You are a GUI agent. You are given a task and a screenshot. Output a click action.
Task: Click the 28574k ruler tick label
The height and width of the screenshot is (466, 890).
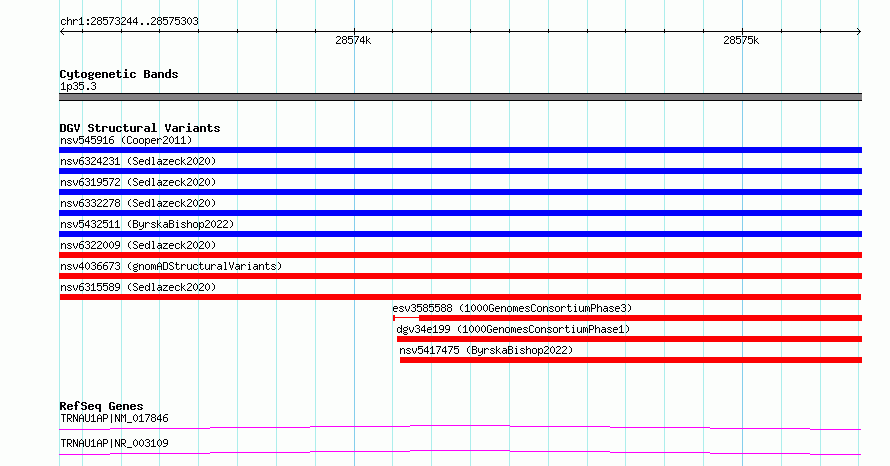(x=353, y=40)
